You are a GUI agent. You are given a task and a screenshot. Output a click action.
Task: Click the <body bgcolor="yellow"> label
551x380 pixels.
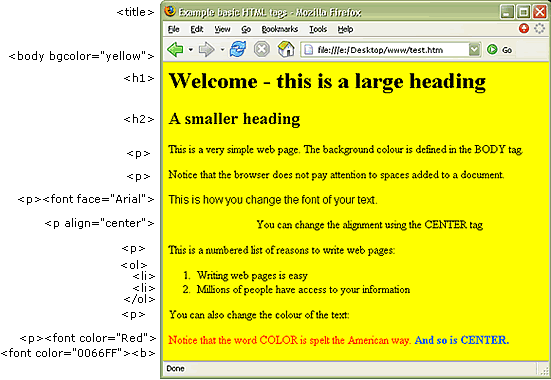(x=82, y=56)
